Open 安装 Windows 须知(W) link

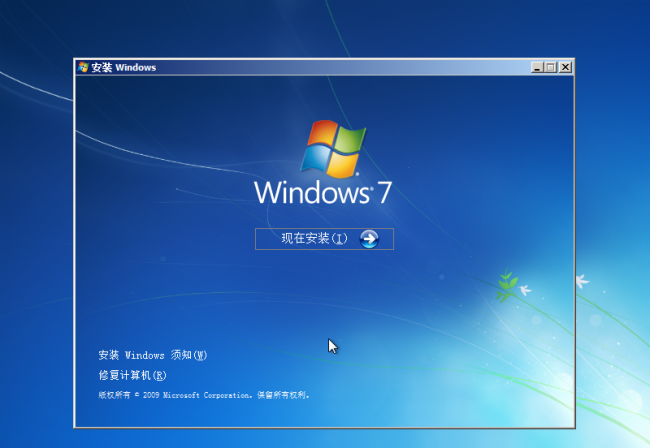pos(153,355)
